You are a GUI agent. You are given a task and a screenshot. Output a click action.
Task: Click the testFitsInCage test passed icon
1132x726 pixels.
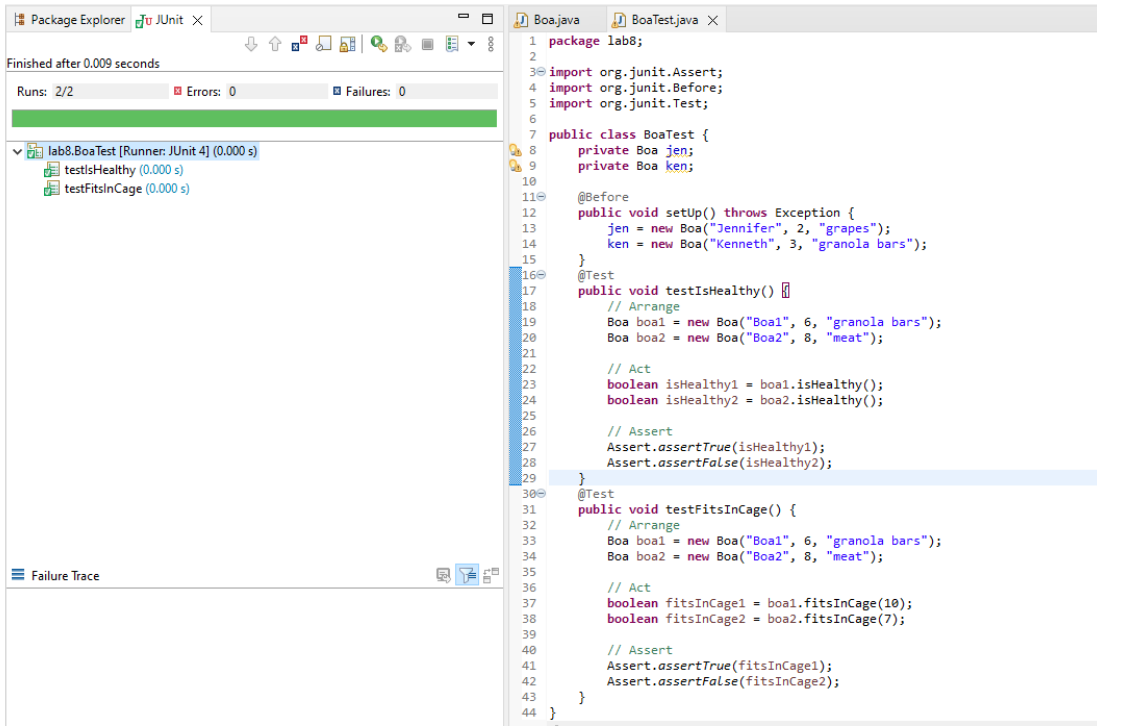(51, 189)
